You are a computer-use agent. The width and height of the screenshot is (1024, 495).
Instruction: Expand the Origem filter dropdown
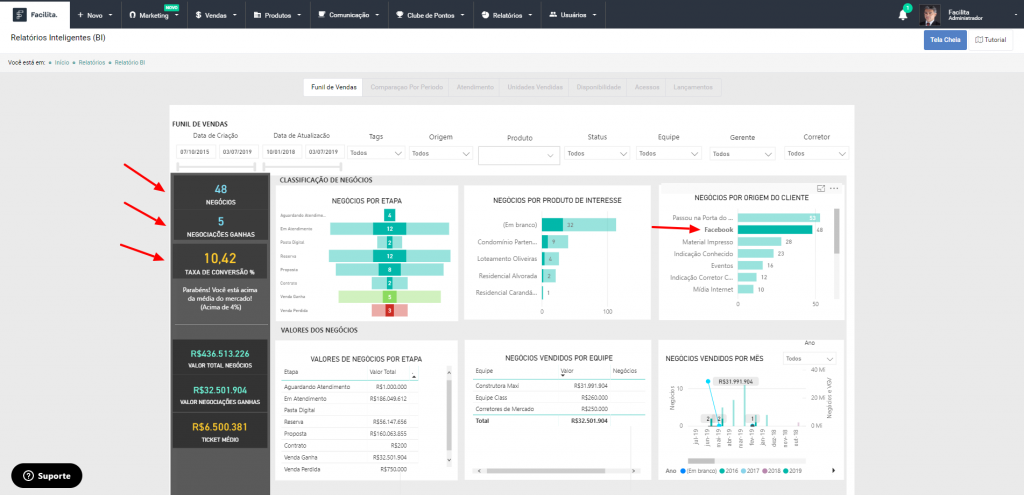[441, 153]
